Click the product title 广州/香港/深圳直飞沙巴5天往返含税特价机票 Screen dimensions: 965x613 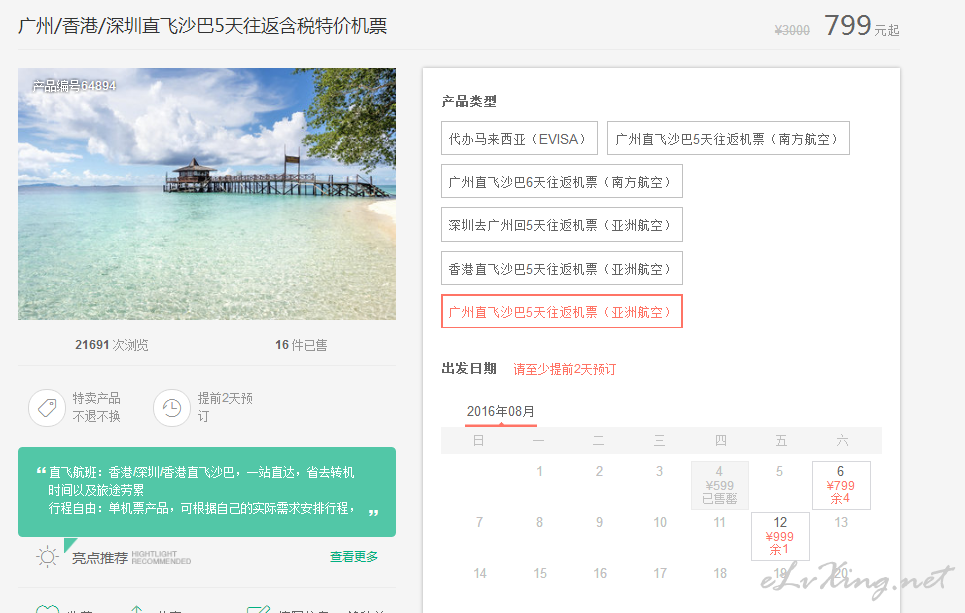pos(202,26)
